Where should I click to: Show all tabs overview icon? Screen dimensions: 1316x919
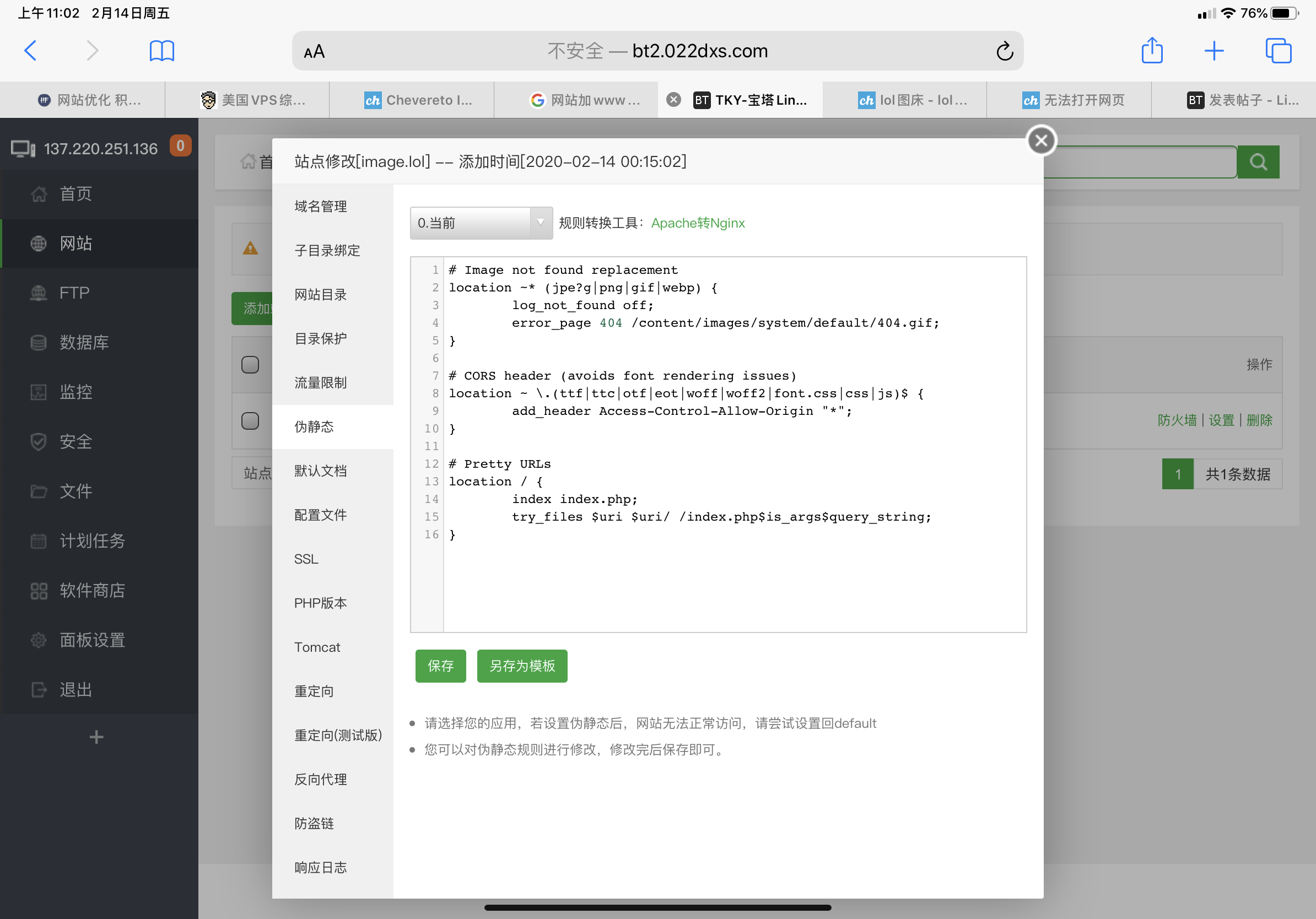pos(1278,51)
